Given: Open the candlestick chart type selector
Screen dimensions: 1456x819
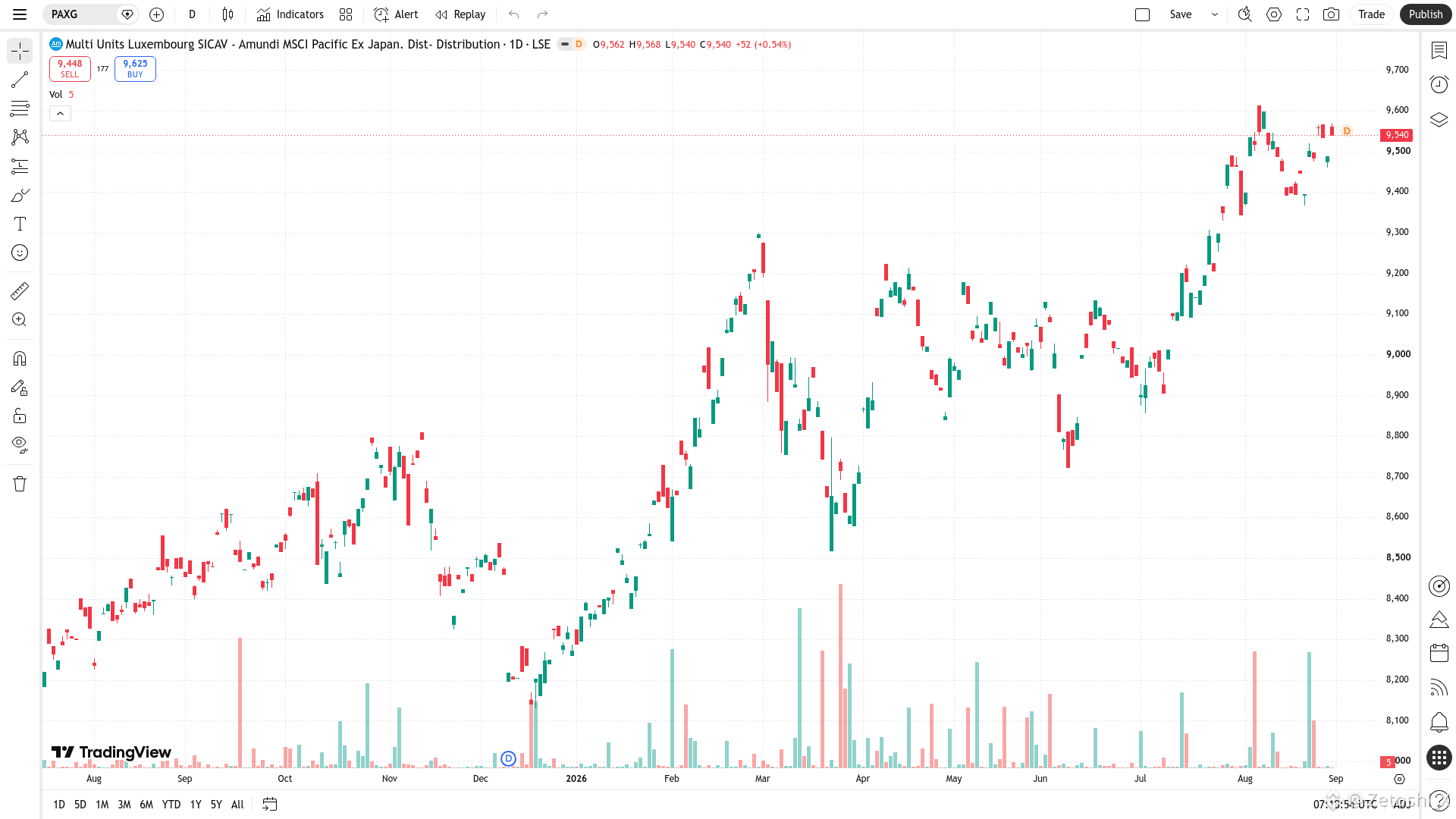Looking at the screenshot, I should (x=227, y=14).
